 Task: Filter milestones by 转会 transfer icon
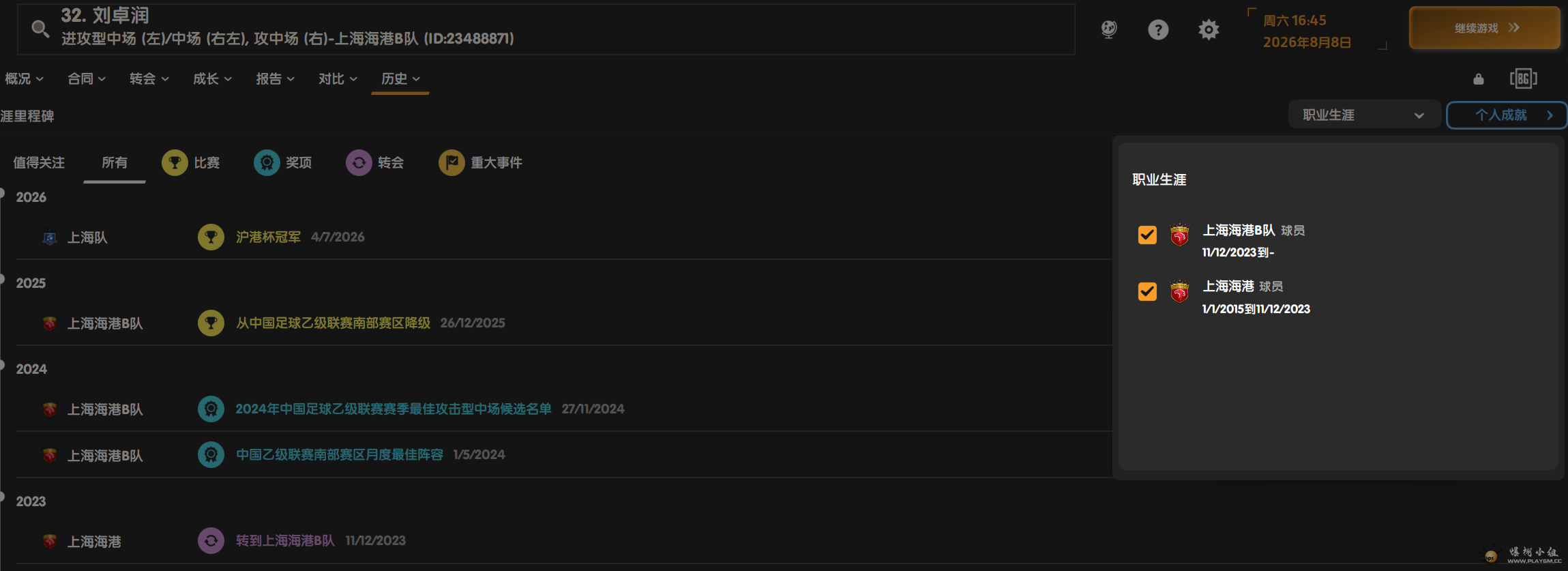click(x=359, y=163)
